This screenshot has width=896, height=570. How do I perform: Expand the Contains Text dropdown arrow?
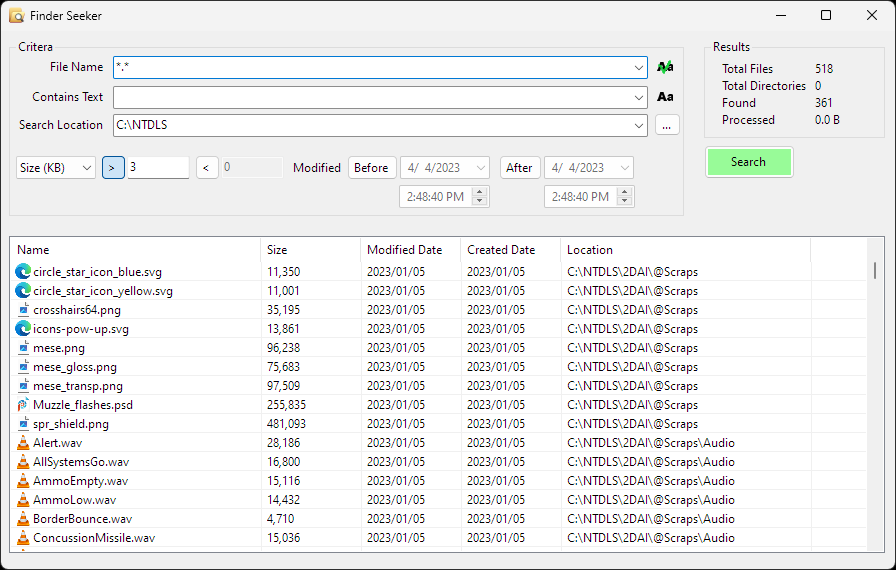coord(639,98)
